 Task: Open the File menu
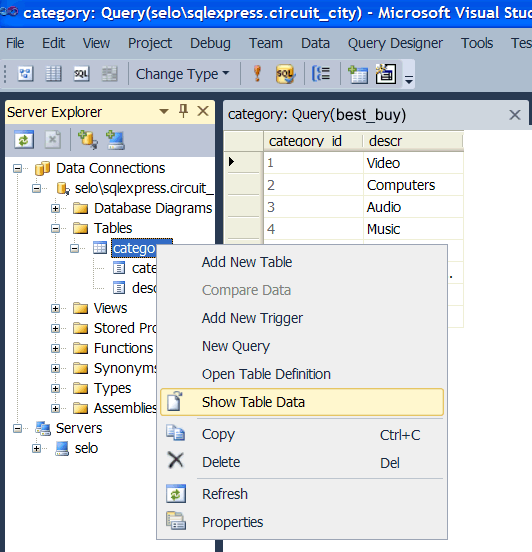point(15,43)
